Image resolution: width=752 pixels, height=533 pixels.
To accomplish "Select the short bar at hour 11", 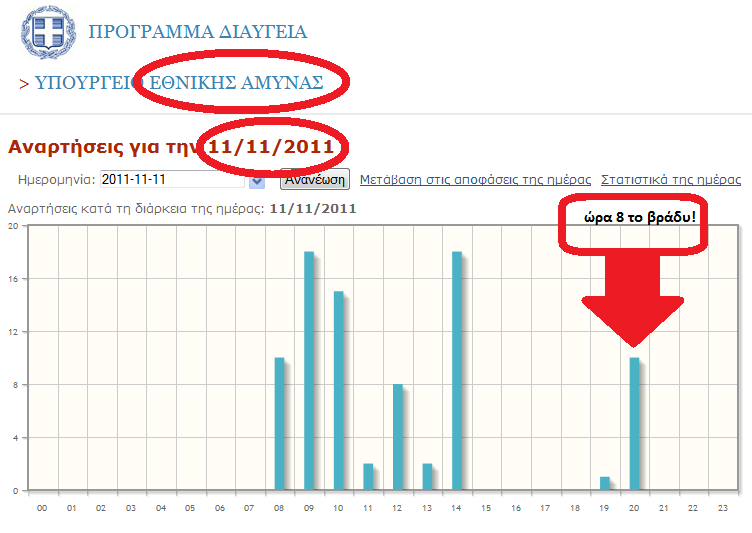I will (x=368, y=477).
